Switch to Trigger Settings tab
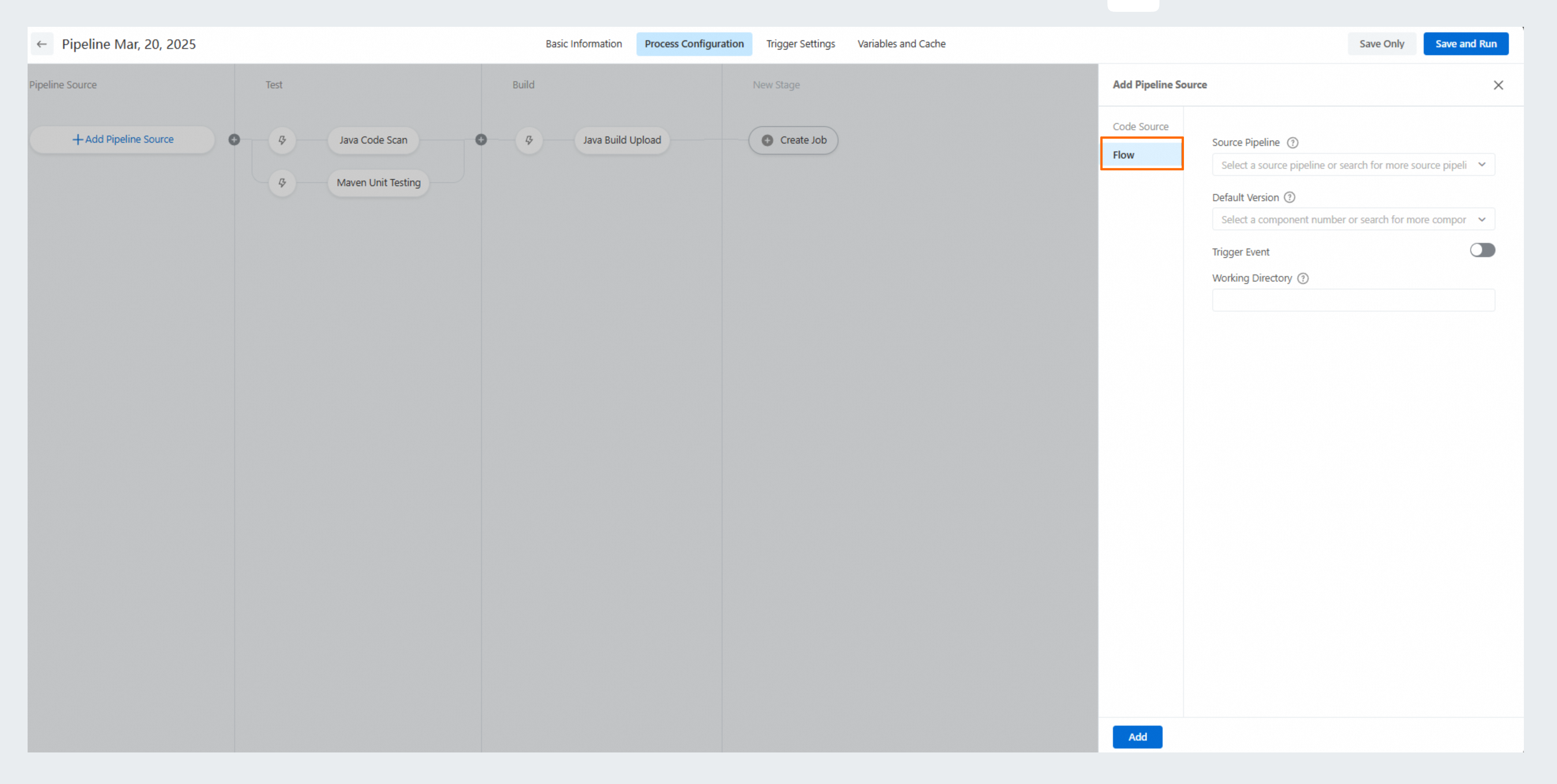 coord(800,44)
